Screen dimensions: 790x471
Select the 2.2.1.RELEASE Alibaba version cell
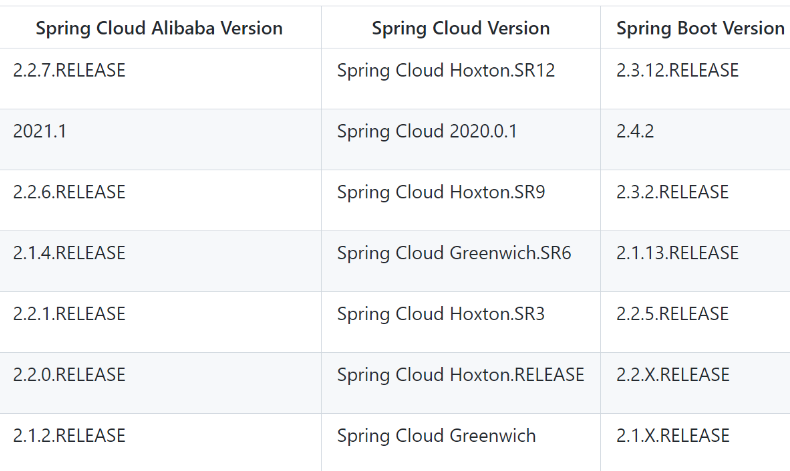[70, 314]
